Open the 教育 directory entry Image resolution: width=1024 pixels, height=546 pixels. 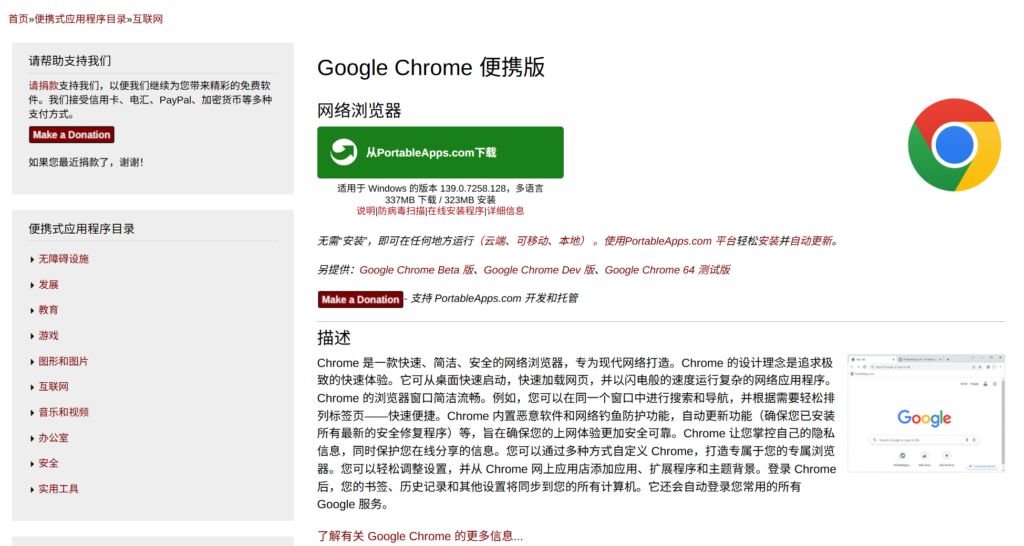pos(48,310)
